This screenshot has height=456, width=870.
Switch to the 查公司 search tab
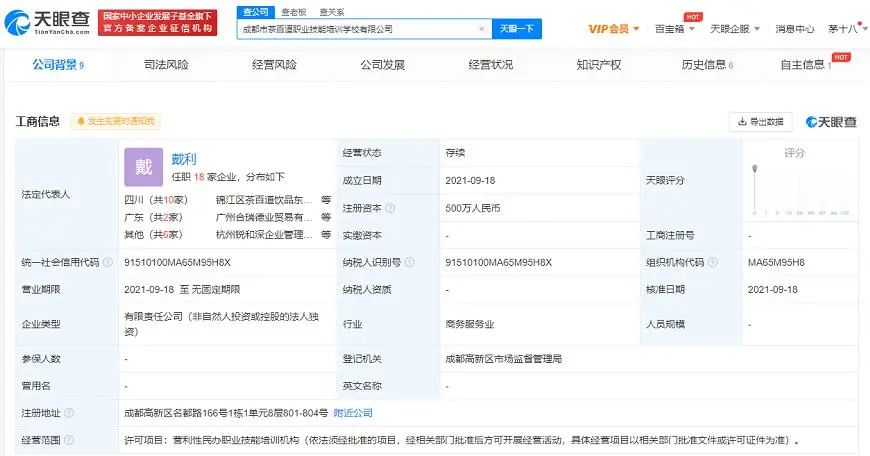pos(256,12)
